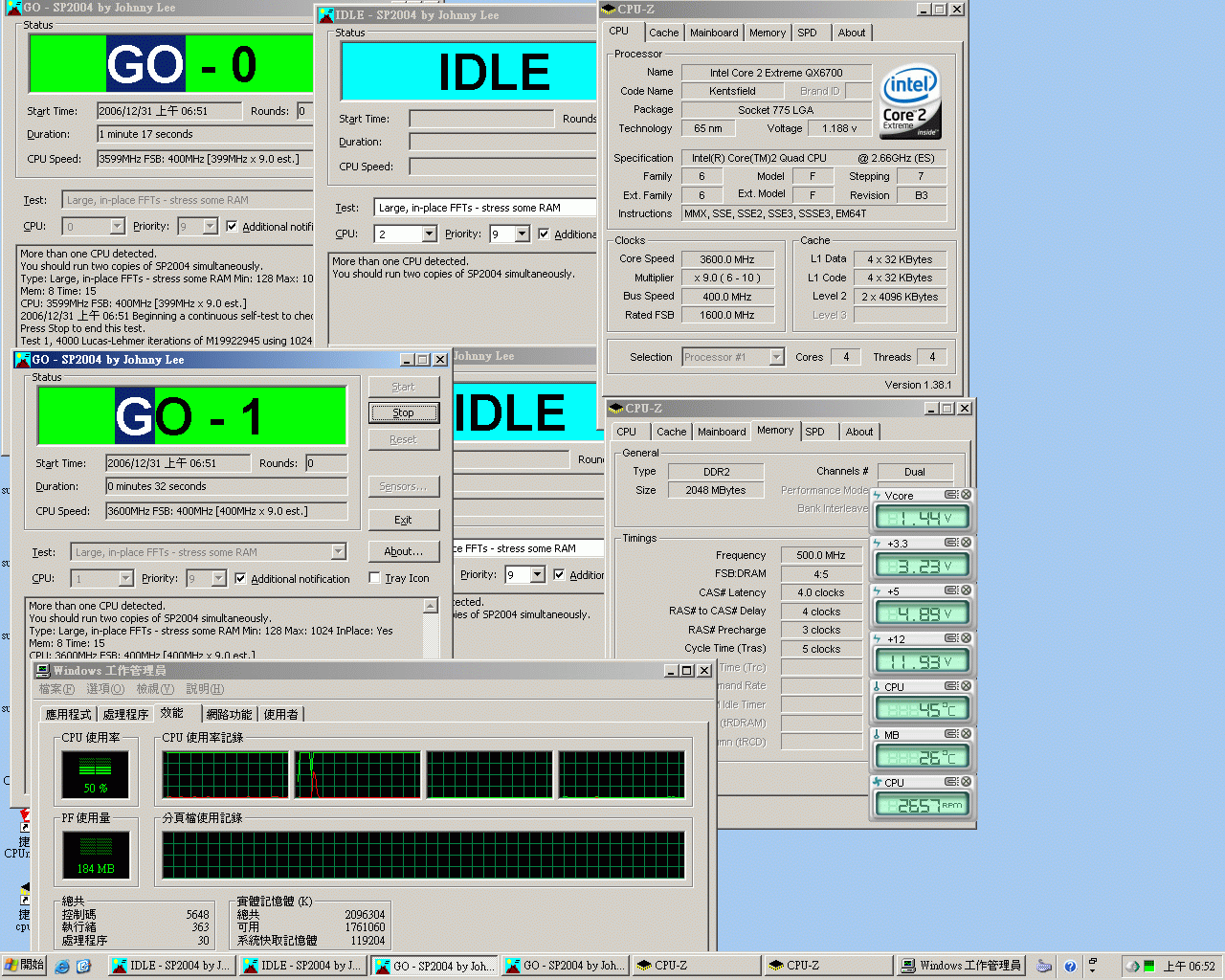Click the question-mark tray icon
Image resolution: width=1225 pixels, height=980 pixels.
(x=1070, y=967)
